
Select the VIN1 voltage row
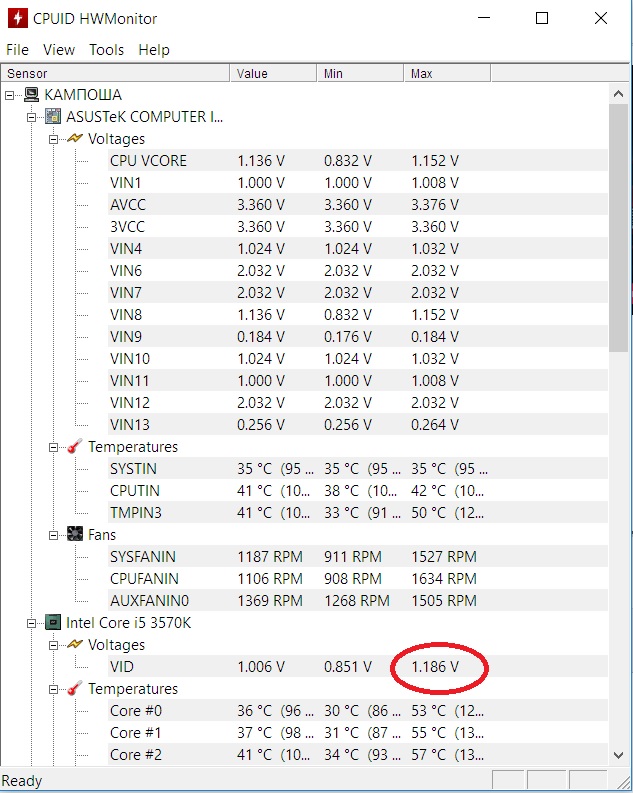357,182
